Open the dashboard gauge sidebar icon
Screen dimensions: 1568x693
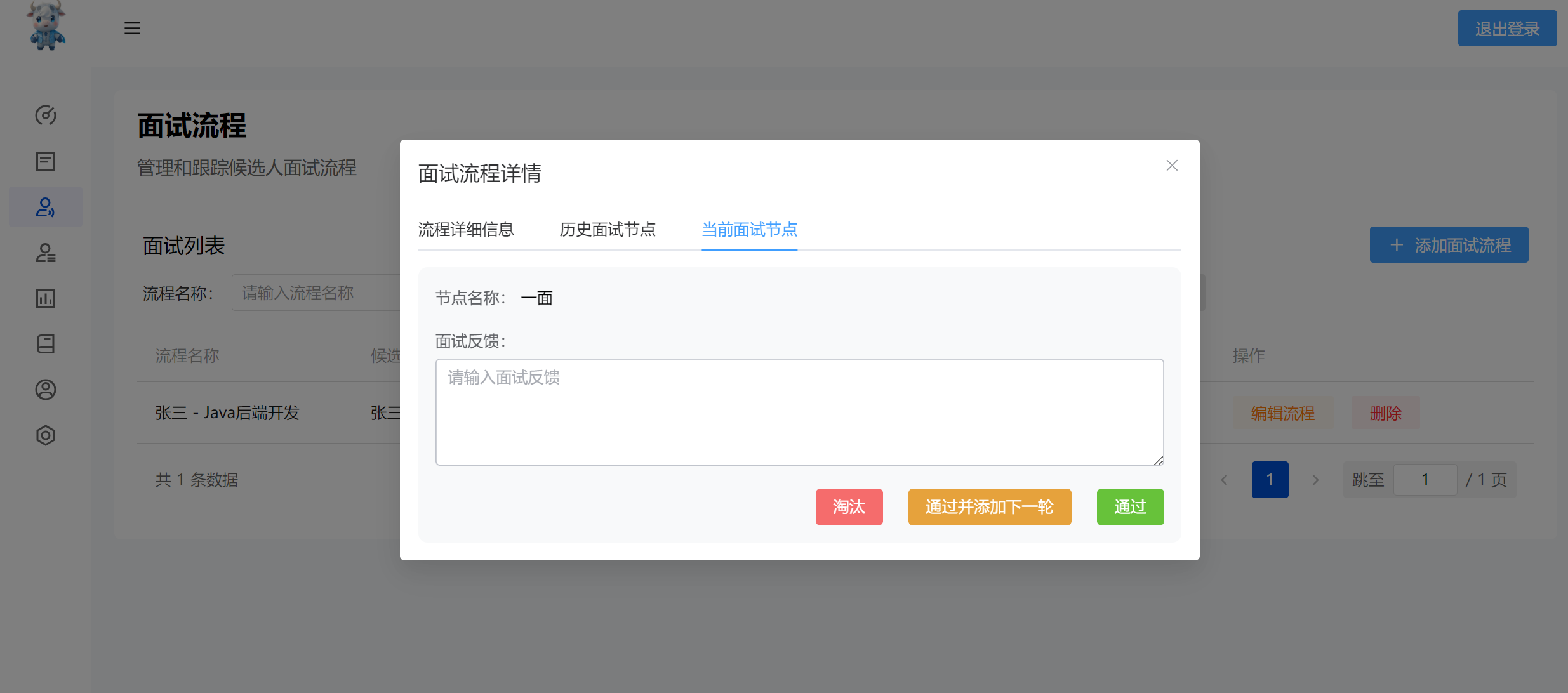pos(46,115)
